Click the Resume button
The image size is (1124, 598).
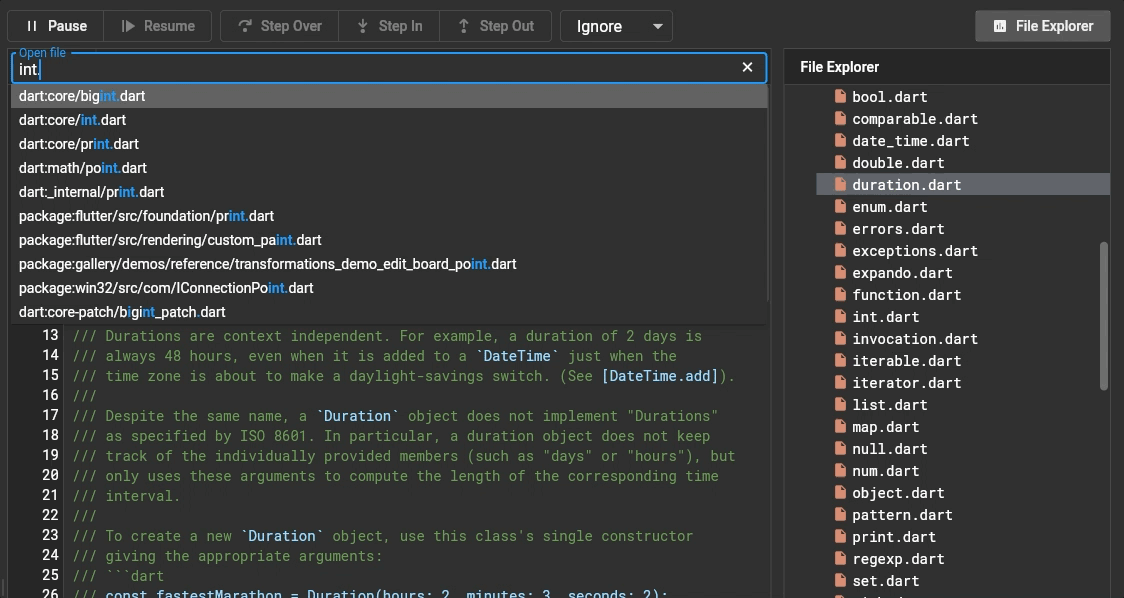coord(158,26)
